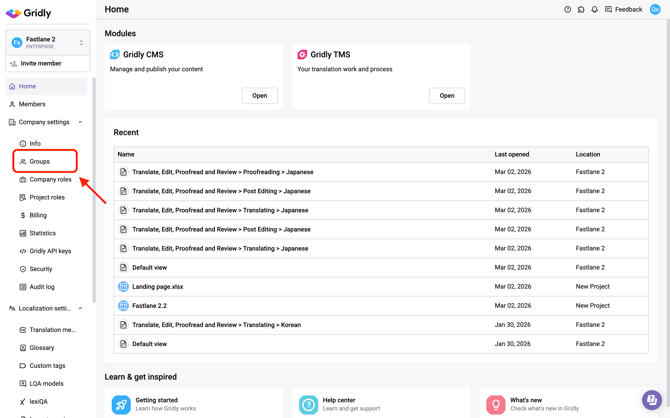Viewport: 670px width, 418px height.
Task: Go to Groups in sidebar
Action: pyautogui.click(x=40, y=161)
